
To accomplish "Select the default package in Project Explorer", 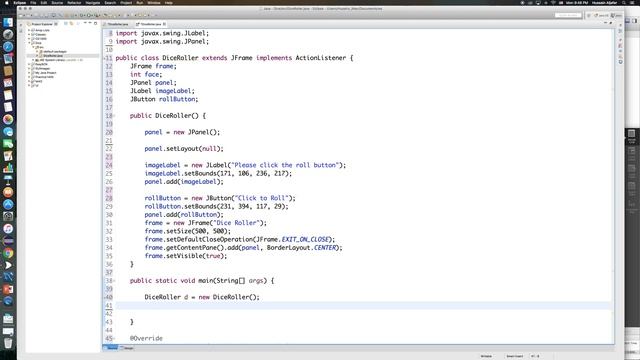I will 55,52.
